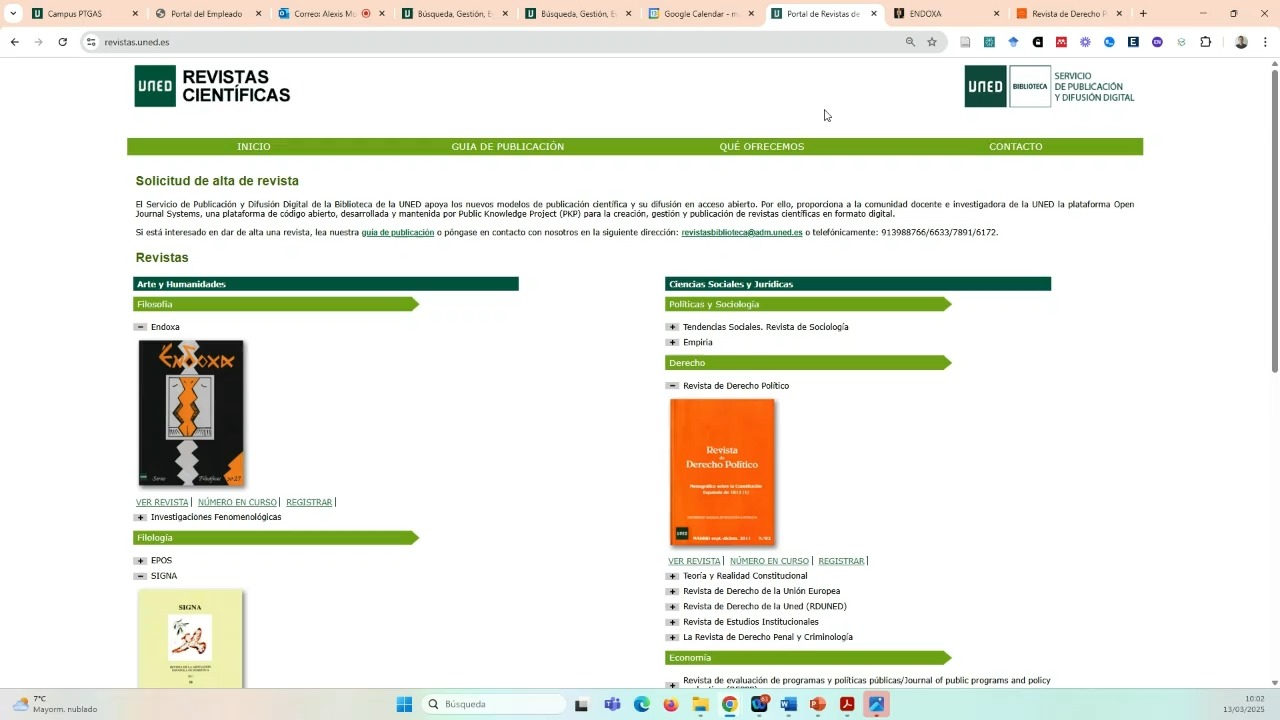Click NÚMERO EN CURSO under Endoxa

tap(237, 503)
